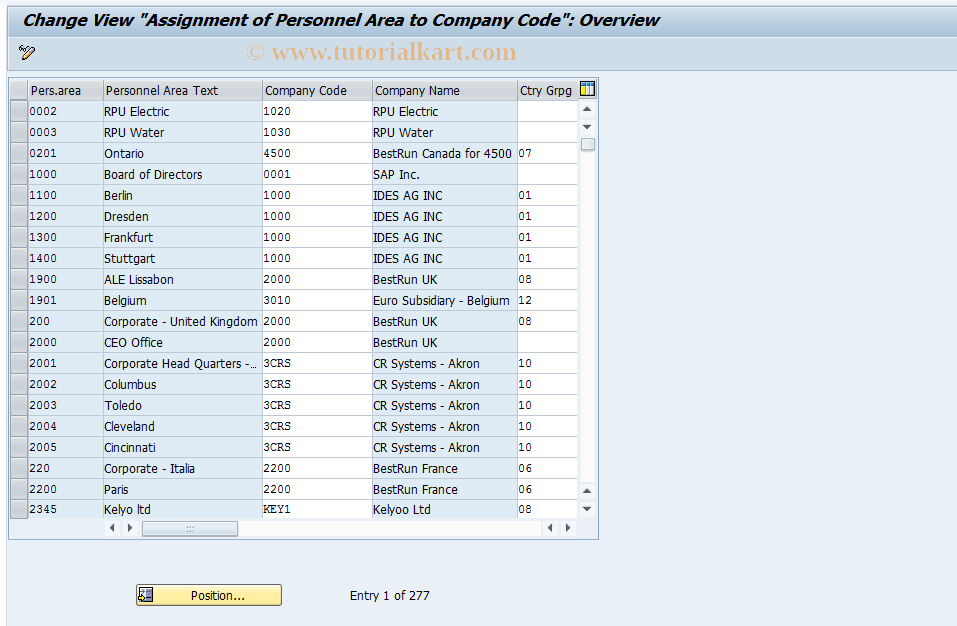Select row selector for personnel area 0002
The height and width of the screenshot is (626, 957).
coord(19,111)
